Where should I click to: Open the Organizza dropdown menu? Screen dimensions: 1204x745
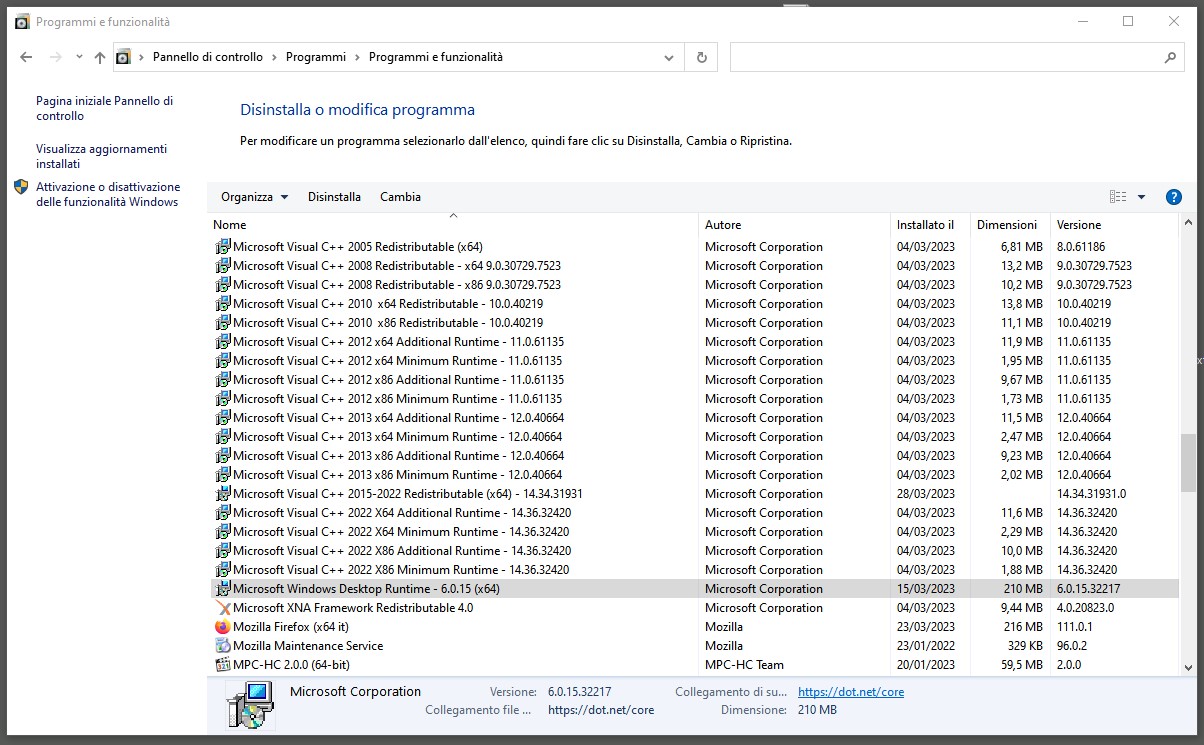254,197
